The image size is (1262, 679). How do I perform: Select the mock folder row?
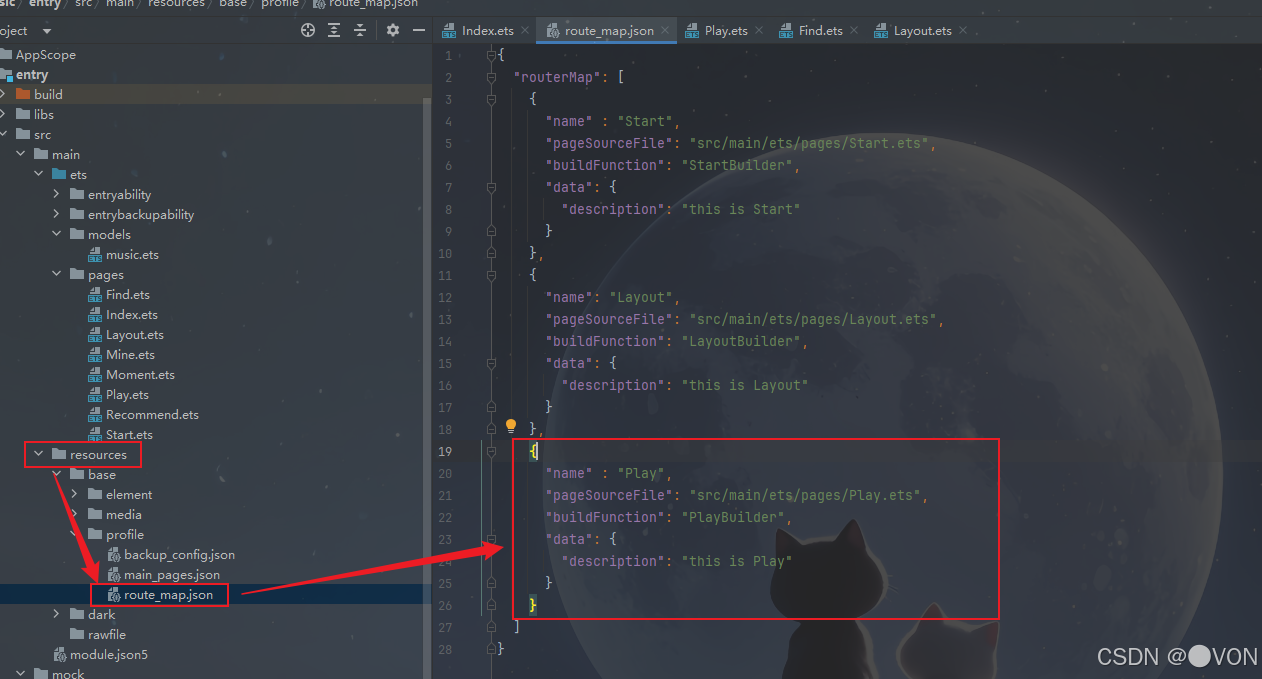(215, 673)
